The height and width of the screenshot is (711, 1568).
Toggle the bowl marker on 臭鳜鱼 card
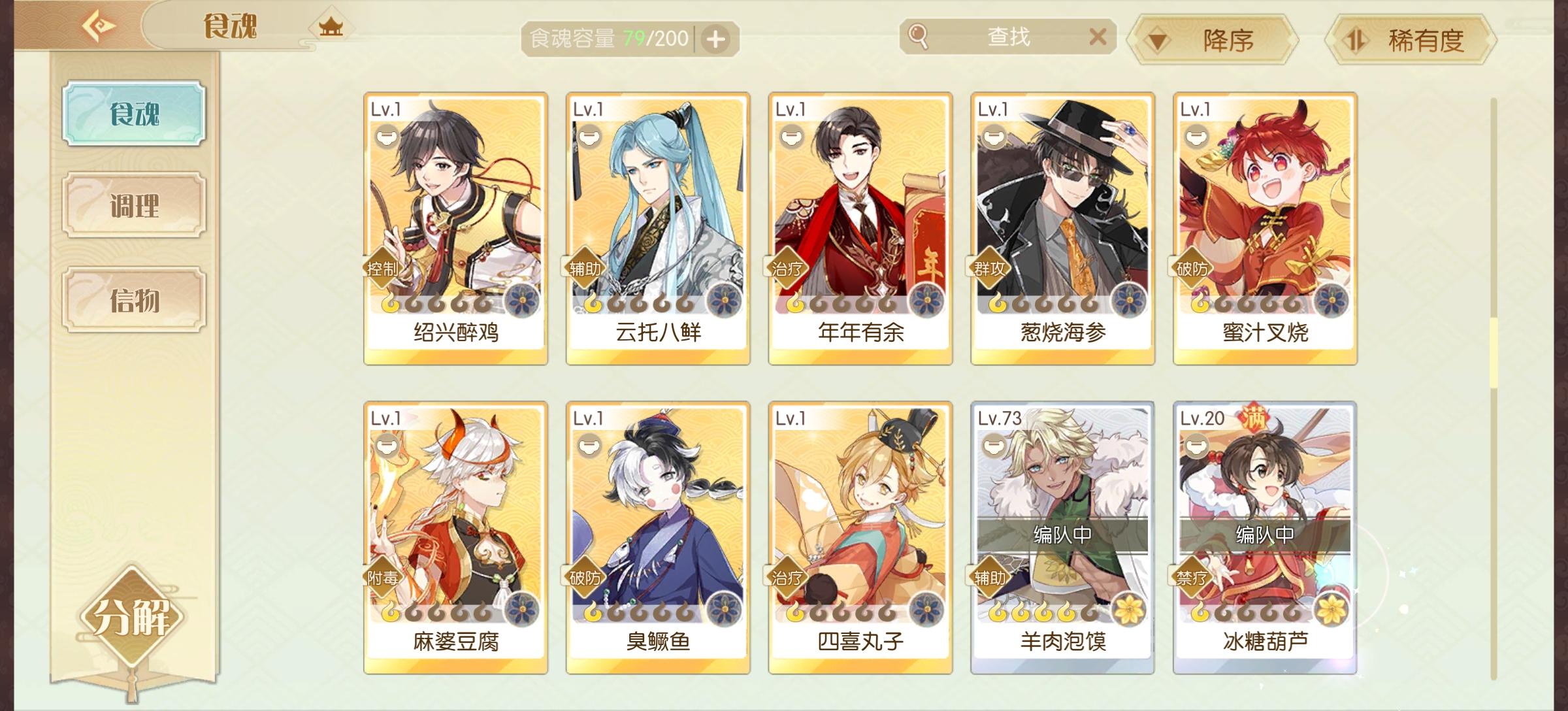(x=589, y=446)
